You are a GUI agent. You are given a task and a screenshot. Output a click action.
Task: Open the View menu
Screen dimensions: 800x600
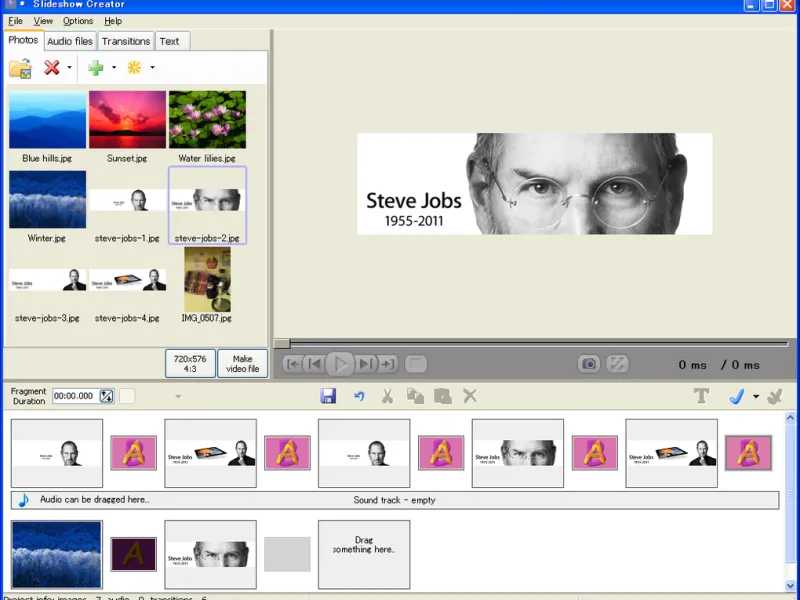point(43,21)
